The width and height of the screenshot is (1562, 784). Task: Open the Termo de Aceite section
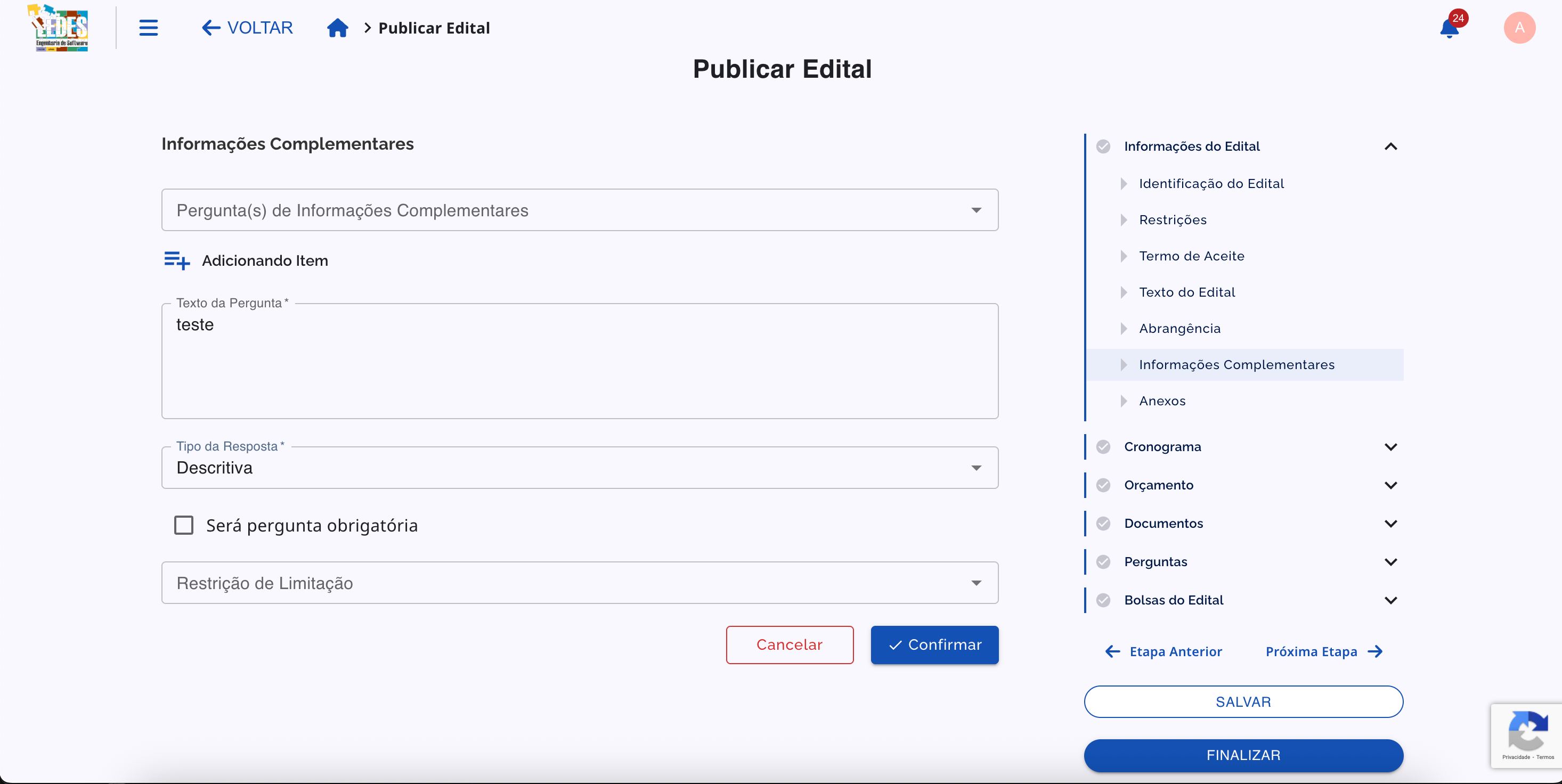1192,256
